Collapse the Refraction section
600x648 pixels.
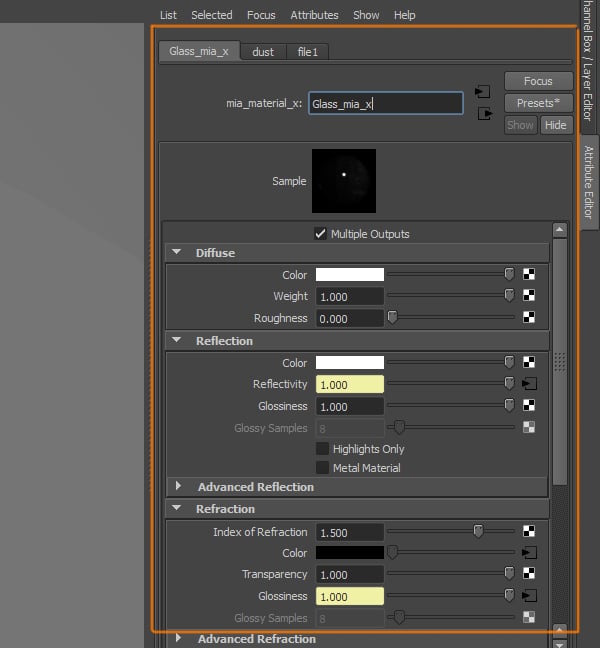tap(177, 509)
